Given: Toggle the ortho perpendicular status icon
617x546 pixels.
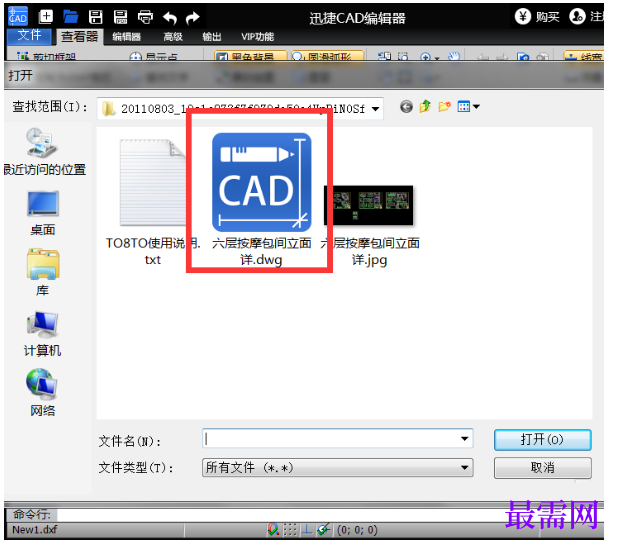Looking at the screenshot, I should [307, 530].
